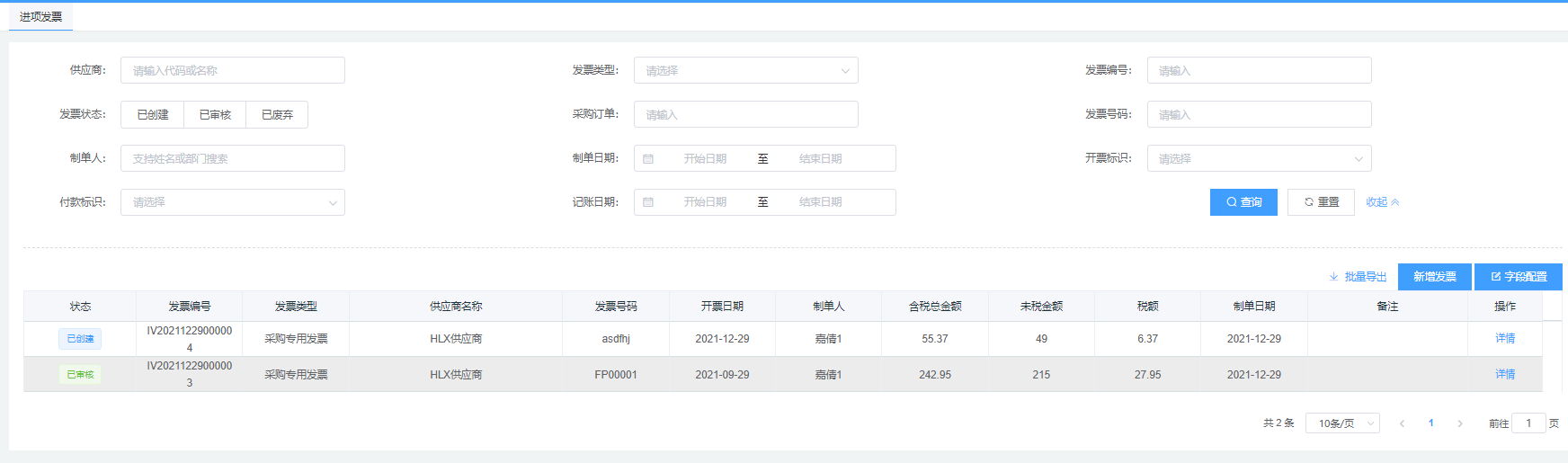This screenshot has width=1568, height=463.
Task: Collapse filters with 收起 link
Action: (1382, 202)
